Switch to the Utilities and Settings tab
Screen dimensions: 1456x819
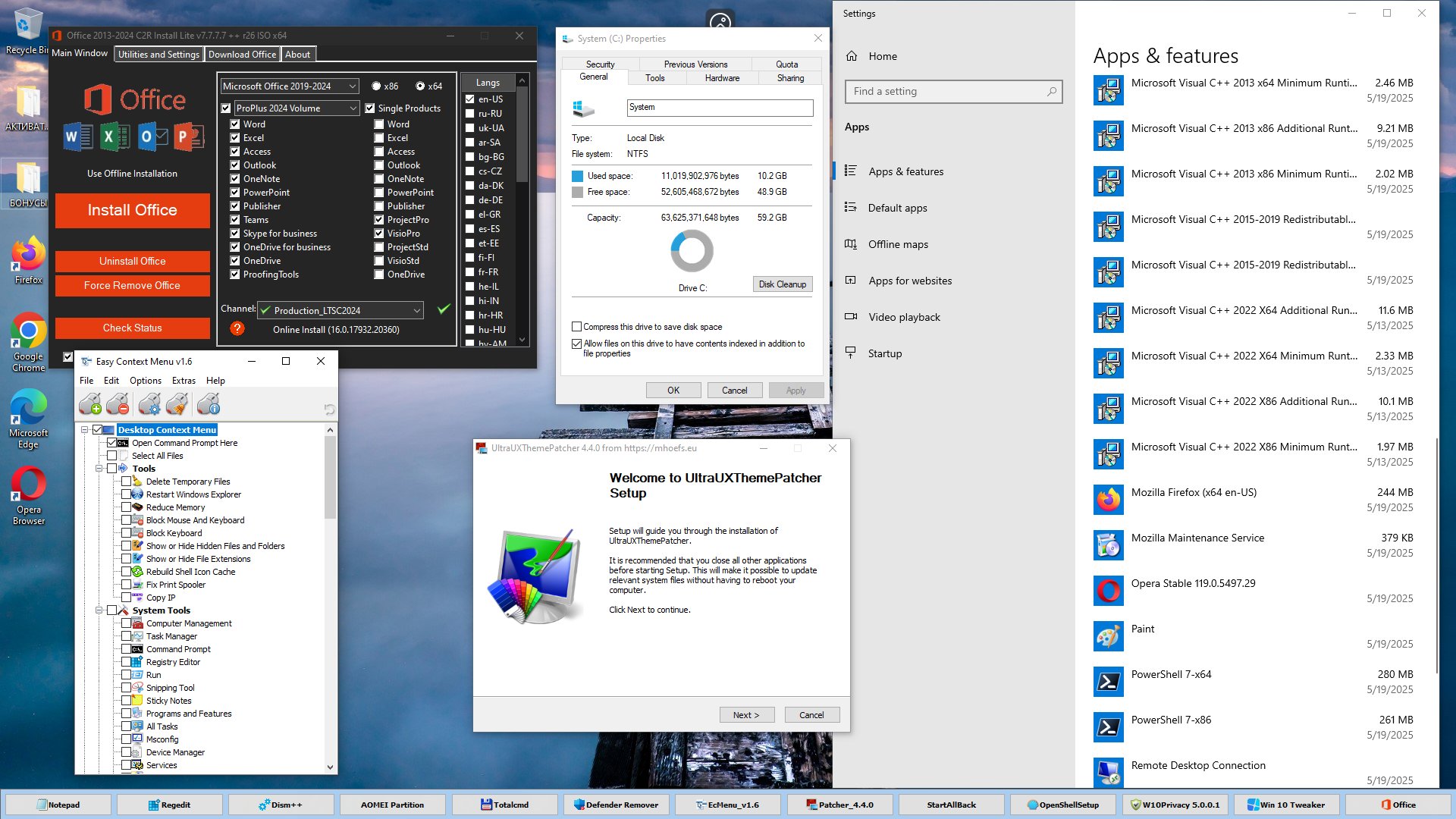158,55
